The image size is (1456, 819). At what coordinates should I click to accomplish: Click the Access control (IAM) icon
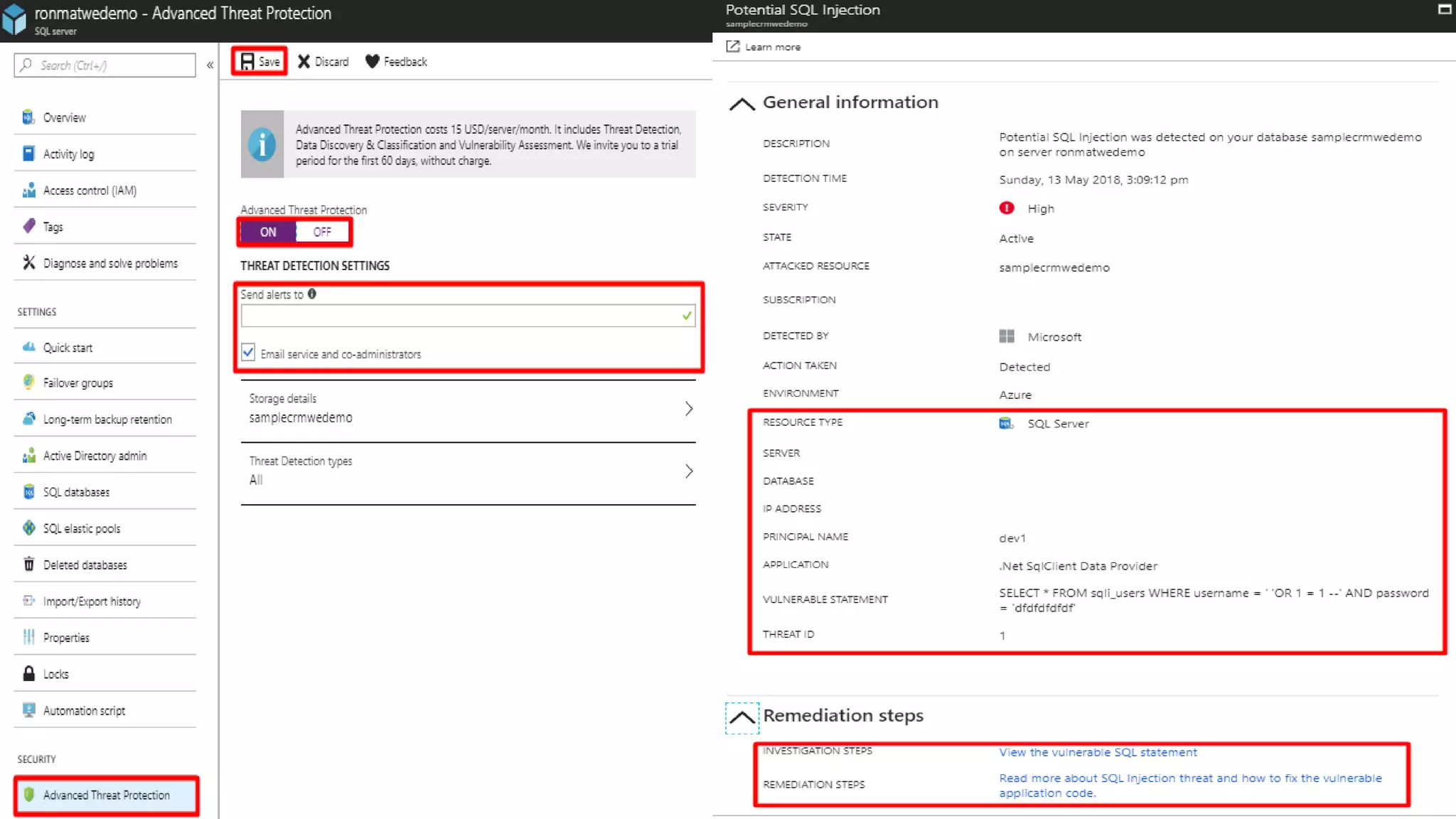28,191
